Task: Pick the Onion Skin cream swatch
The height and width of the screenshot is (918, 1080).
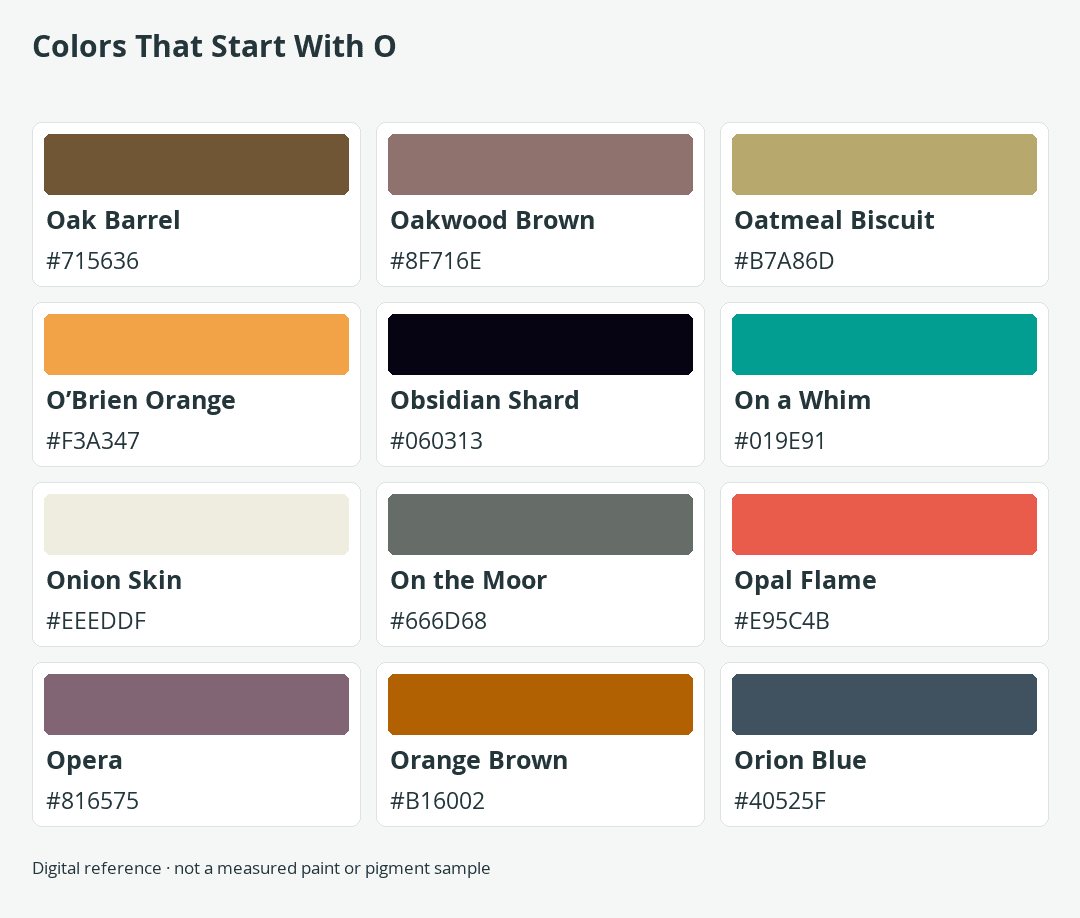Action: (196, 524)
